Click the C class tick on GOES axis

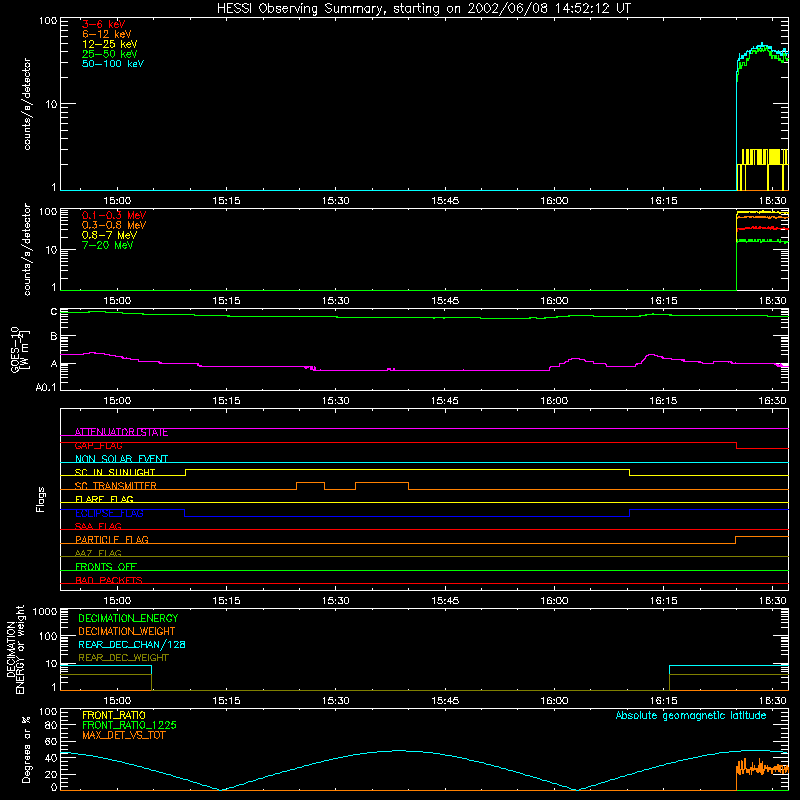(x=54, y=312)
